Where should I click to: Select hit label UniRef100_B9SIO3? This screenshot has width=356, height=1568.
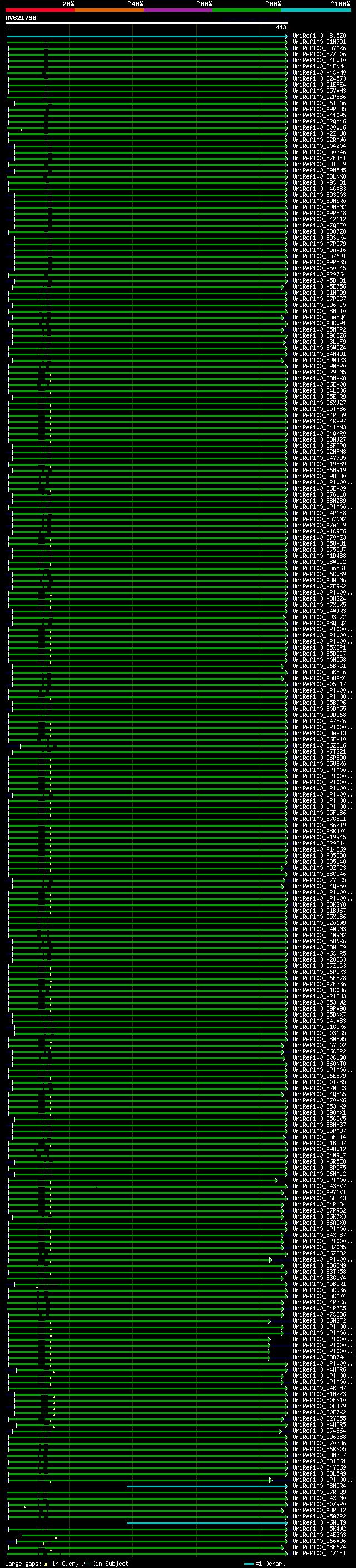tap(319, 195)
